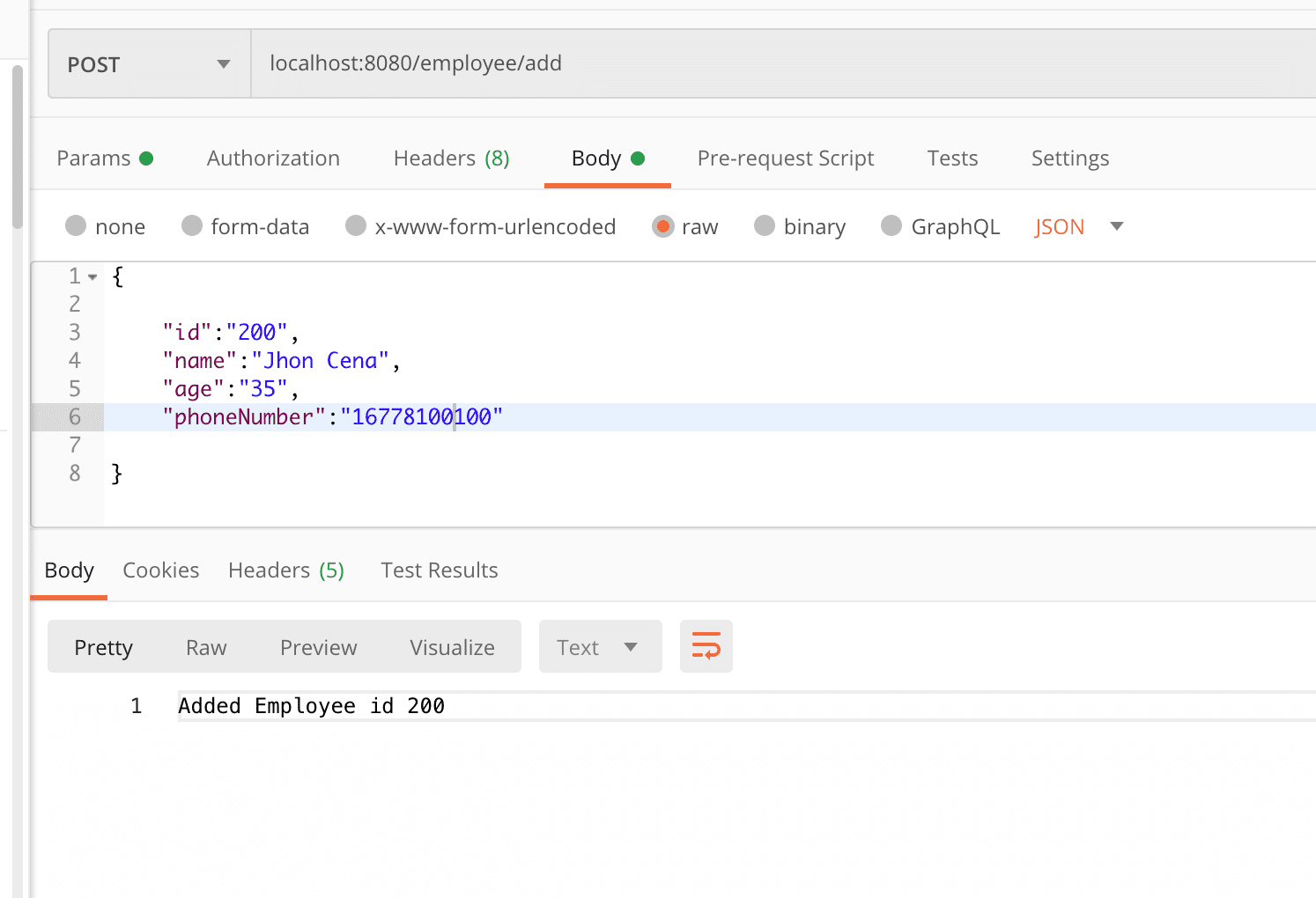The height and width of the screenshot is (898, 1316).
Task: Open the POST method dropdown
Action: click(150, 63)
